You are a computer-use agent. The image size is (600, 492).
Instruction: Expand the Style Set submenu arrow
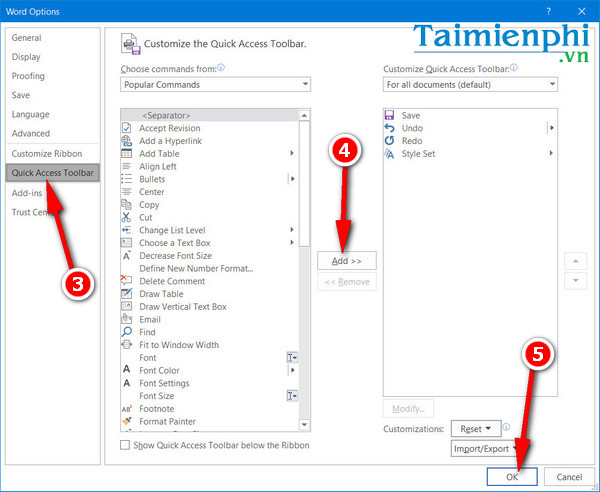coord(551,153)
